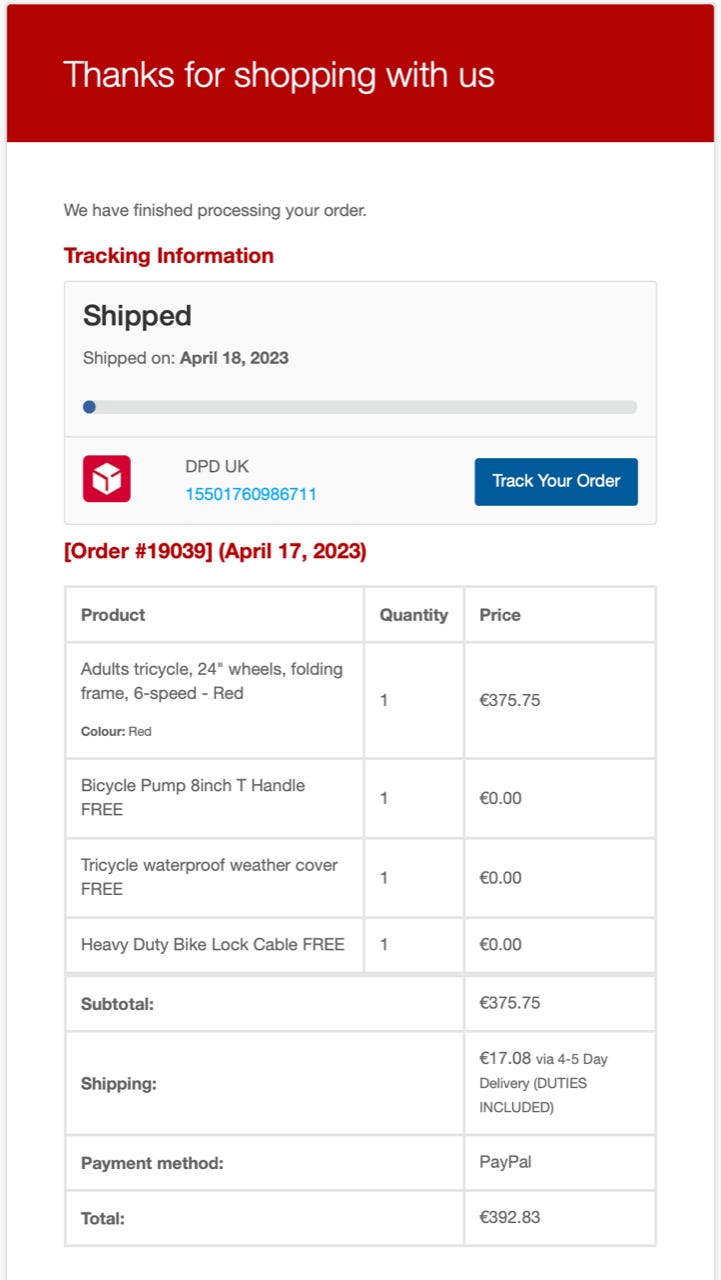
Task: Click the PayPal payment method value
Action: pyautogui.click(x=505, y=1162)
